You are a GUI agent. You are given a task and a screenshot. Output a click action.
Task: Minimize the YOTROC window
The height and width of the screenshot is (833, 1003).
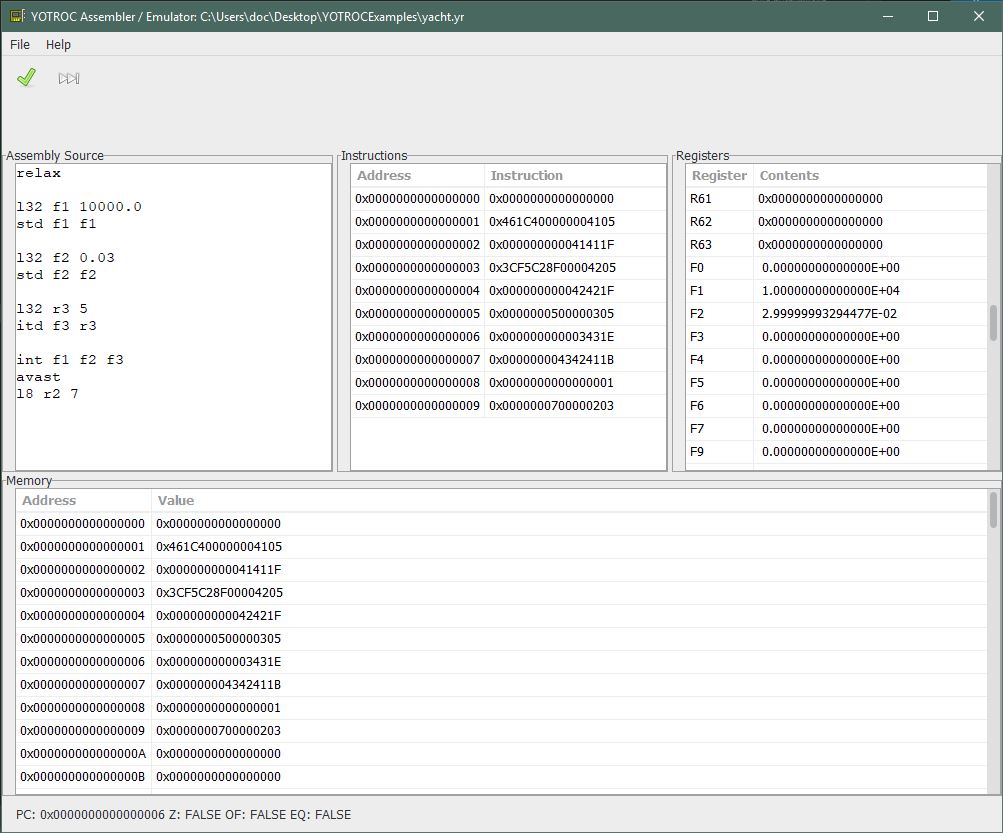[888, 16]
